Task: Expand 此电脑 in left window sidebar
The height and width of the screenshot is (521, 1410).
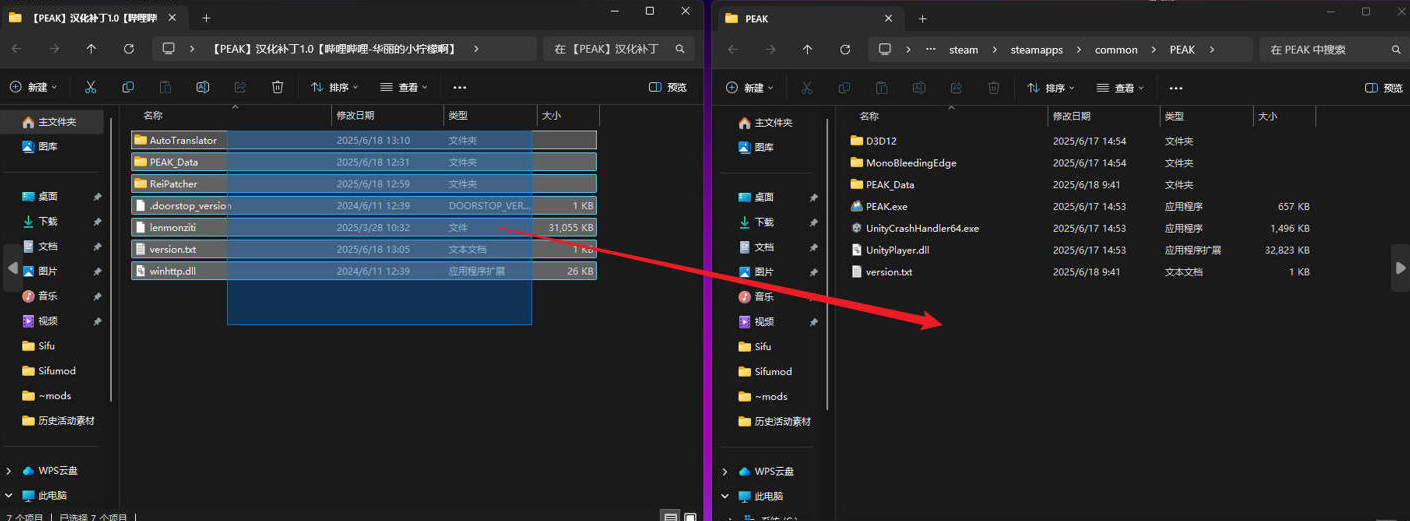Action: (x=9, y=496)
